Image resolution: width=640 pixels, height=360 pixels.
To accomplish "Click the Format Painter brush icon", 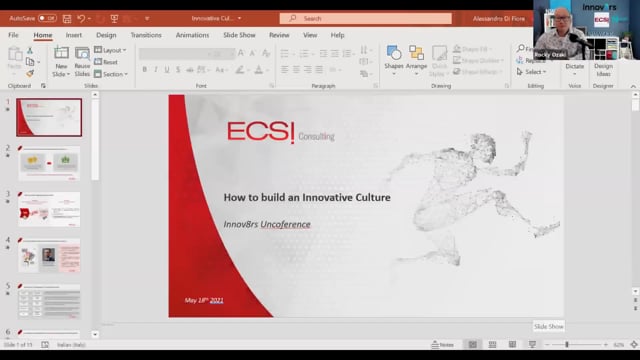I will (30, 73).
